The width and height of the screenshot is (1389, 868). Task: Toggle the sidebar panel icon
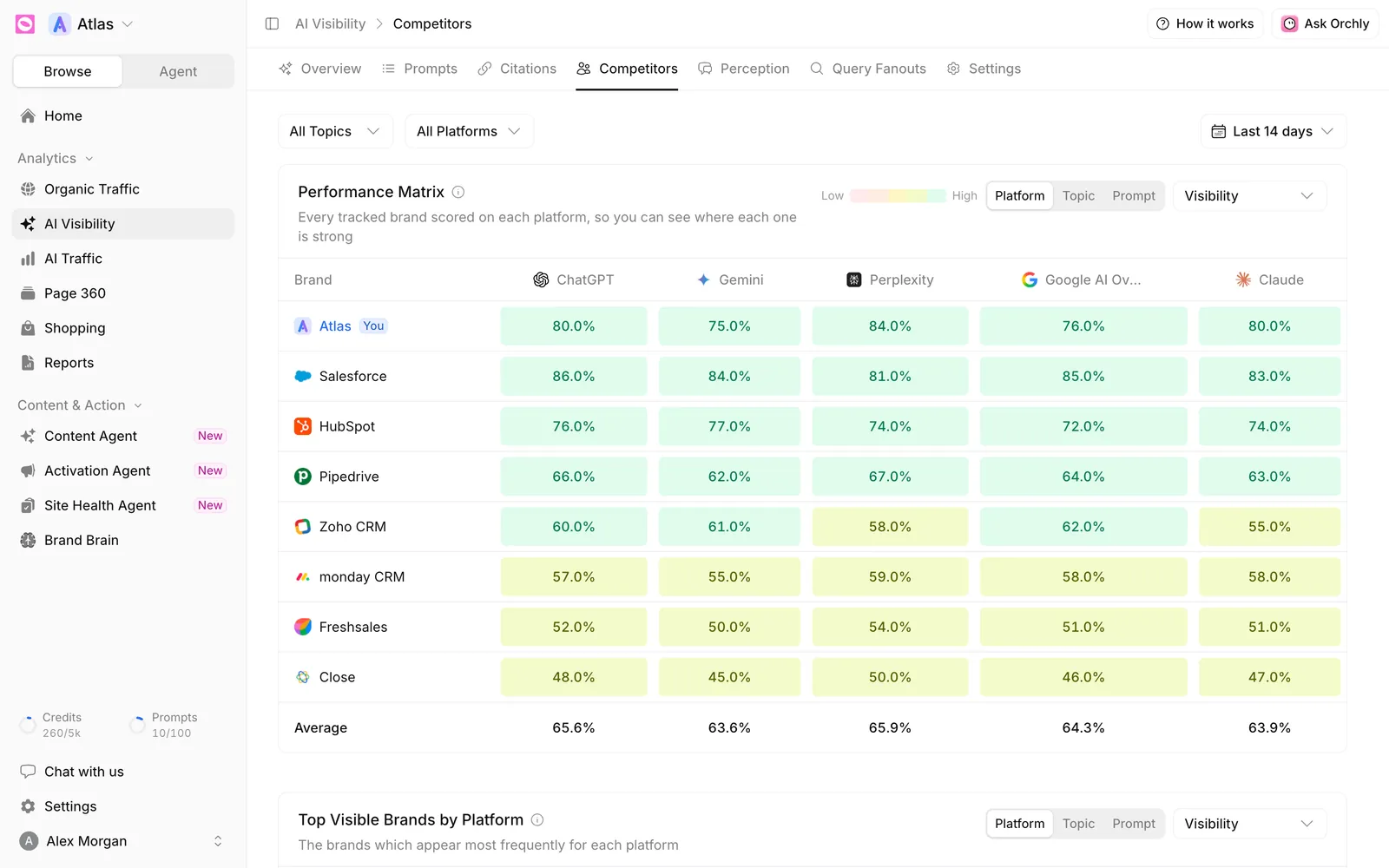point(272,23)
